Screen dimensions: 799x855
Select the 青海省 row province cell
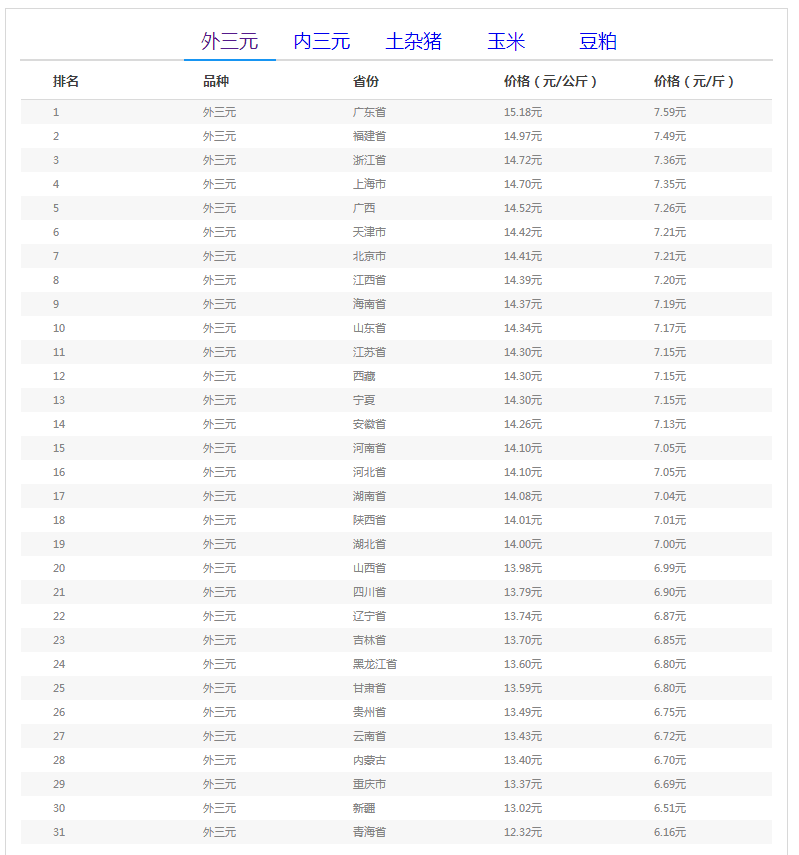pos(369,832)
